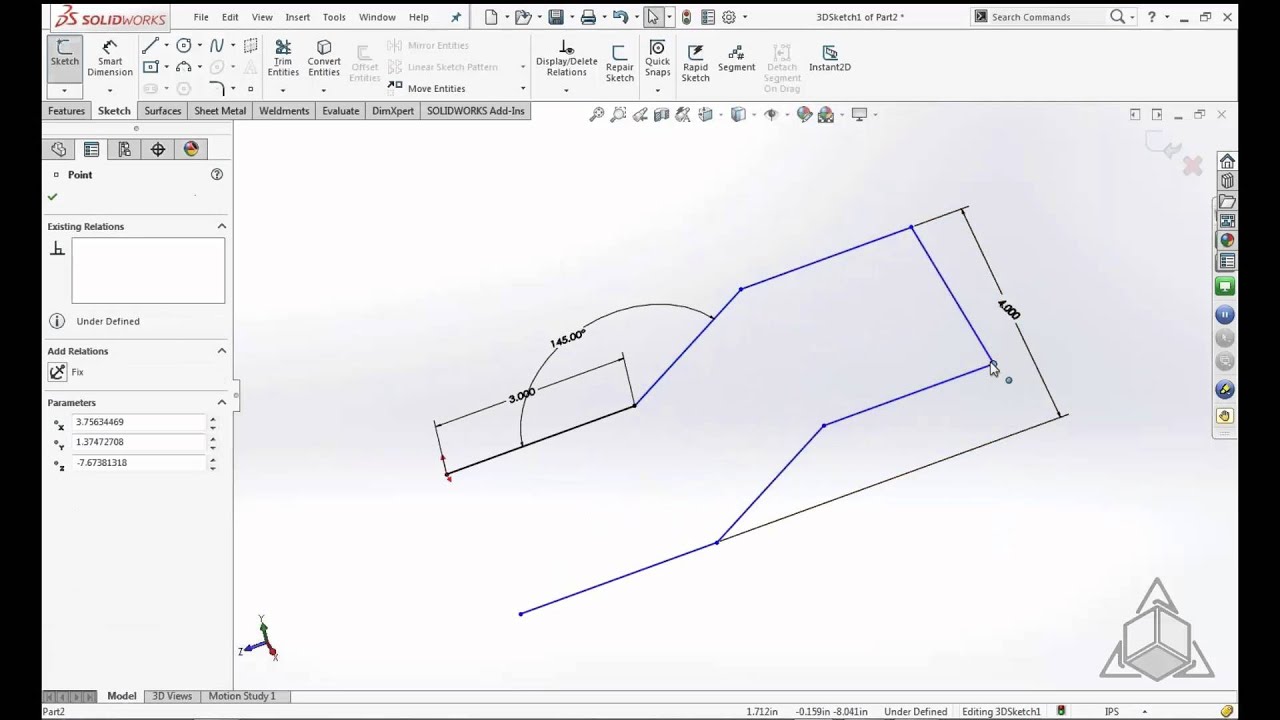Open the DisplayManager tab icon
The width and height of the screenshot is (1280, 720).
(191, 149)
